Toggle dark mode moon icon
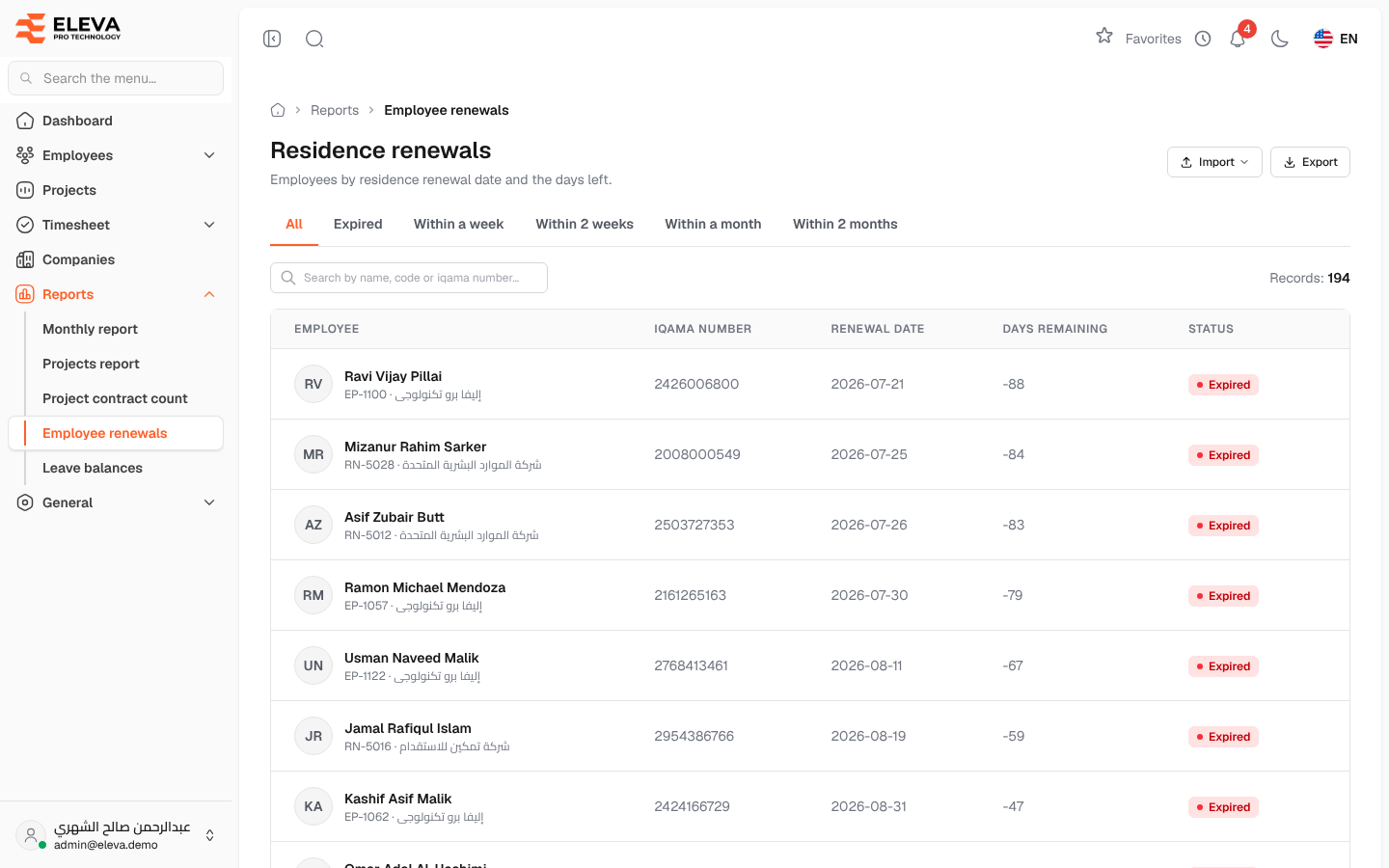 coord(1280,39)
